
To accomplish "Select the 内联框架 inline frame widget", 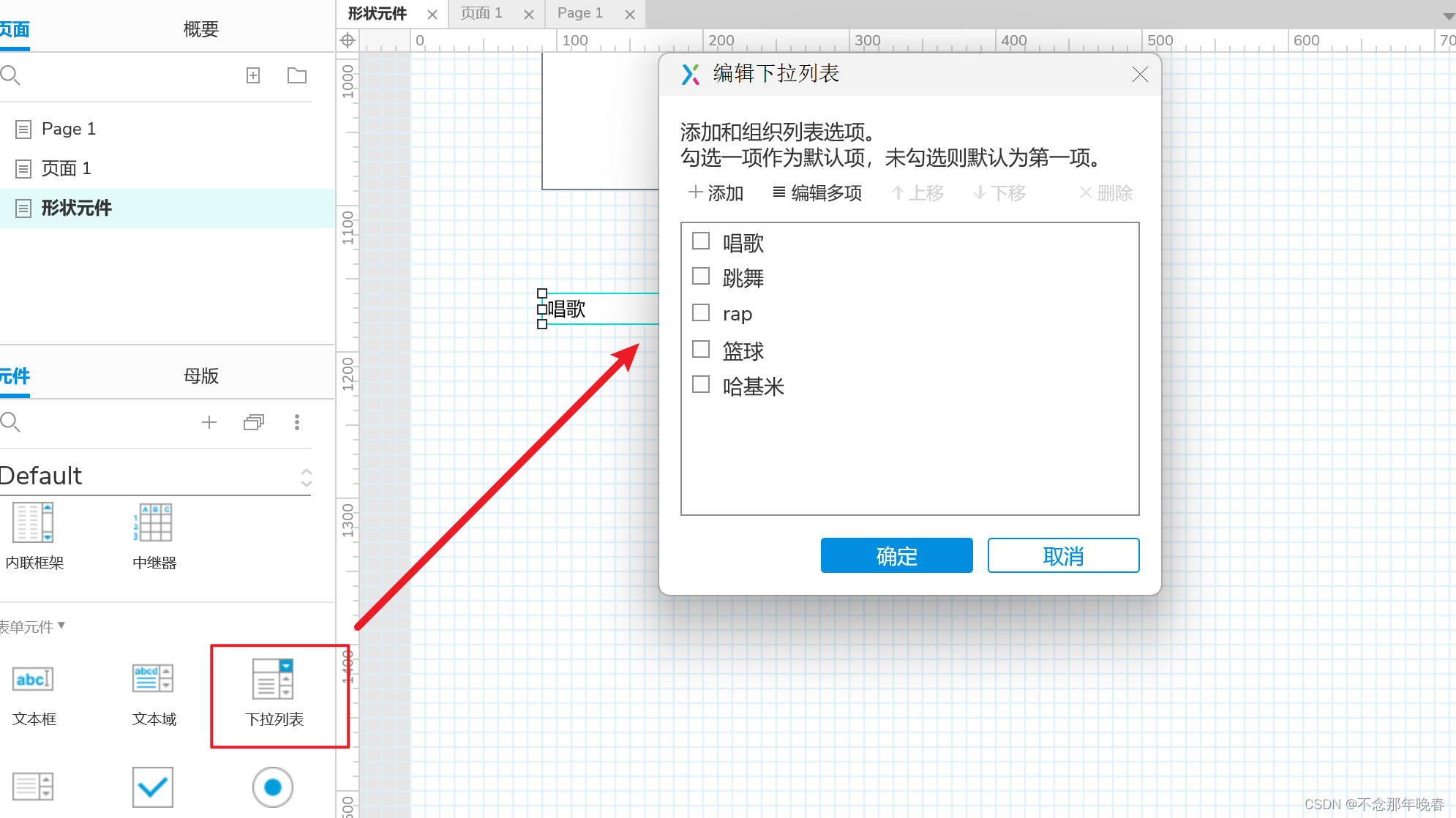I will pos(34,522).
